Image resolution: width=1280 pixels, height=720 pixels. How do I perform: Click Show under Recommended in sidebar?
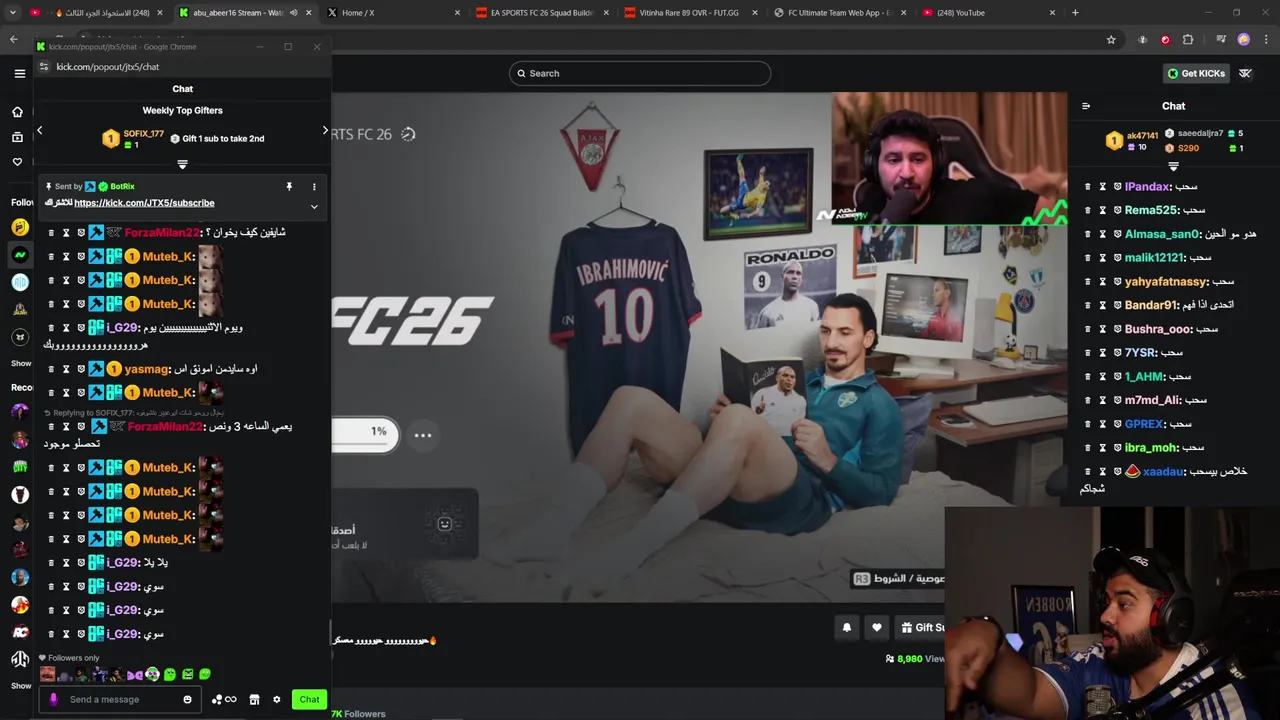tap(21, 686)
